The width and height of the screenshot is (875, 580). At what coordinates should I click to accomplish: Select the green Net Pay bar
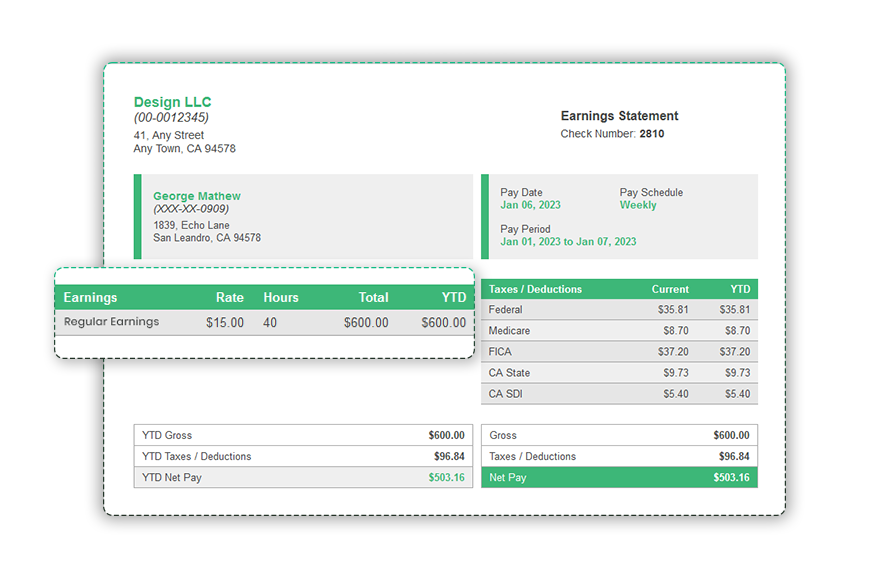(x=620, y=478)
